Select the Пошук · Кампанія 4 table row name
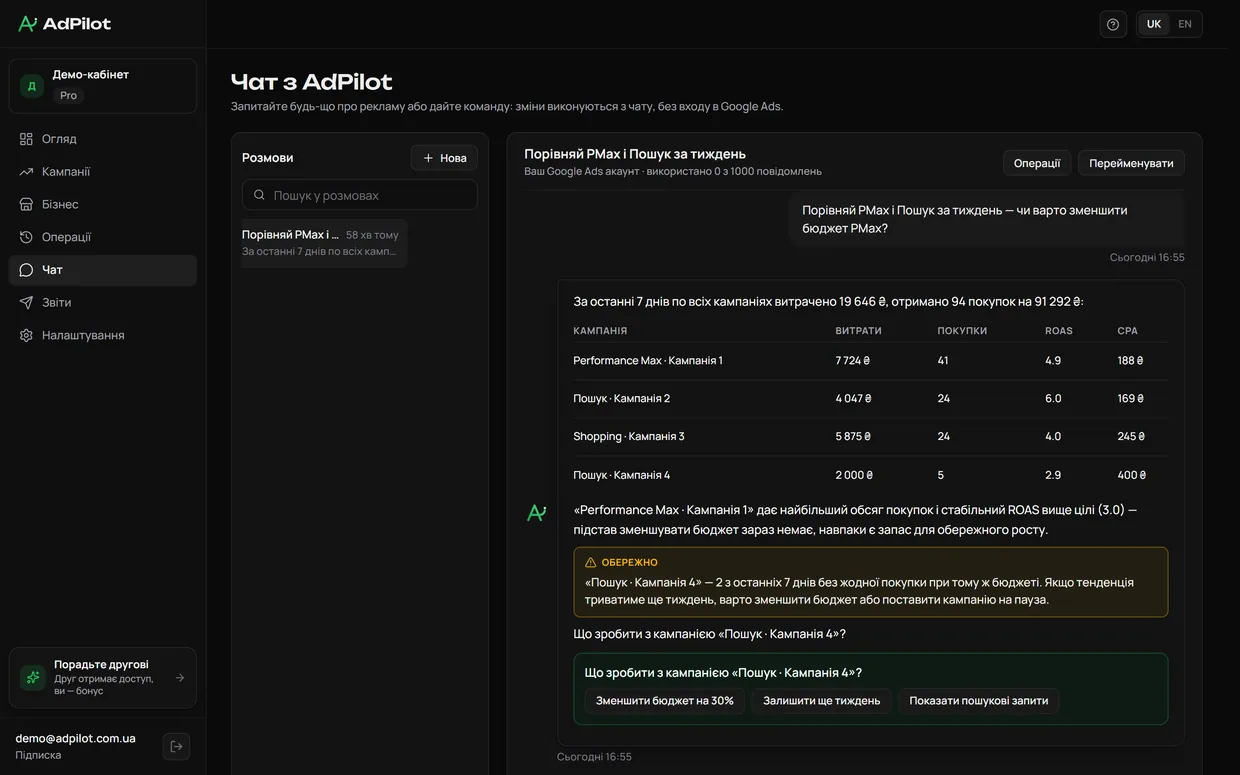The image size is (1240, 775). 622,475
